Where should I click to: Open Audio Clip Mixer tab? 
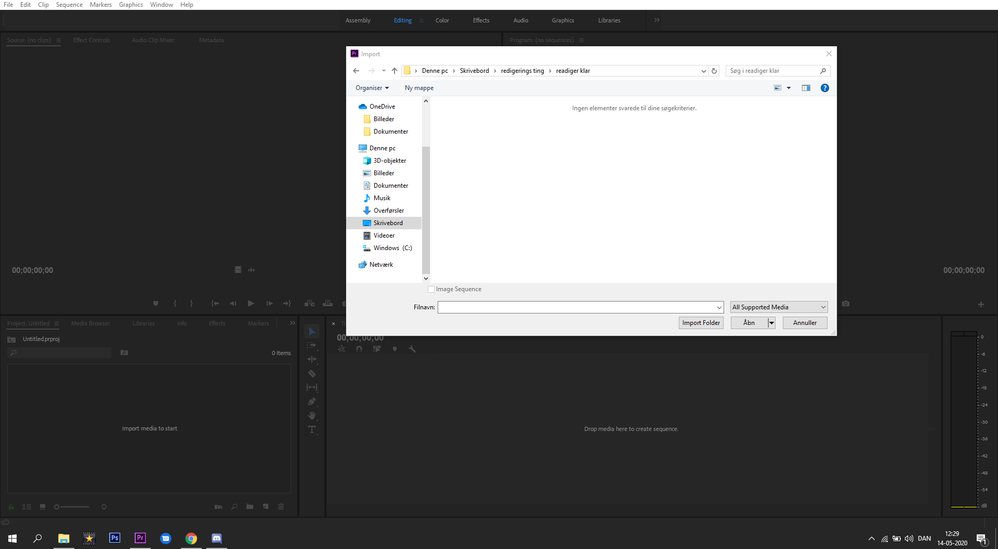coord(153,40)
